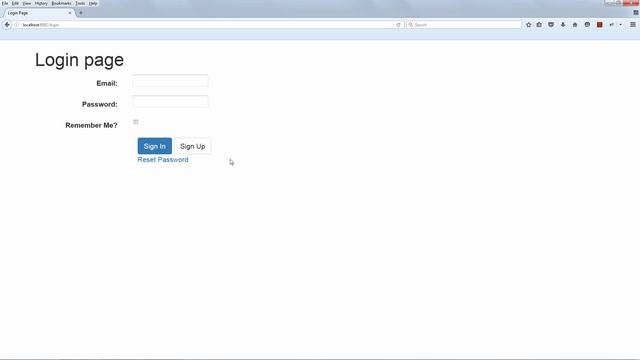Open the History menu
Image resolution: width=640 pixels, height=360 pixels.
pyautogui.click(x=41, y=3)
